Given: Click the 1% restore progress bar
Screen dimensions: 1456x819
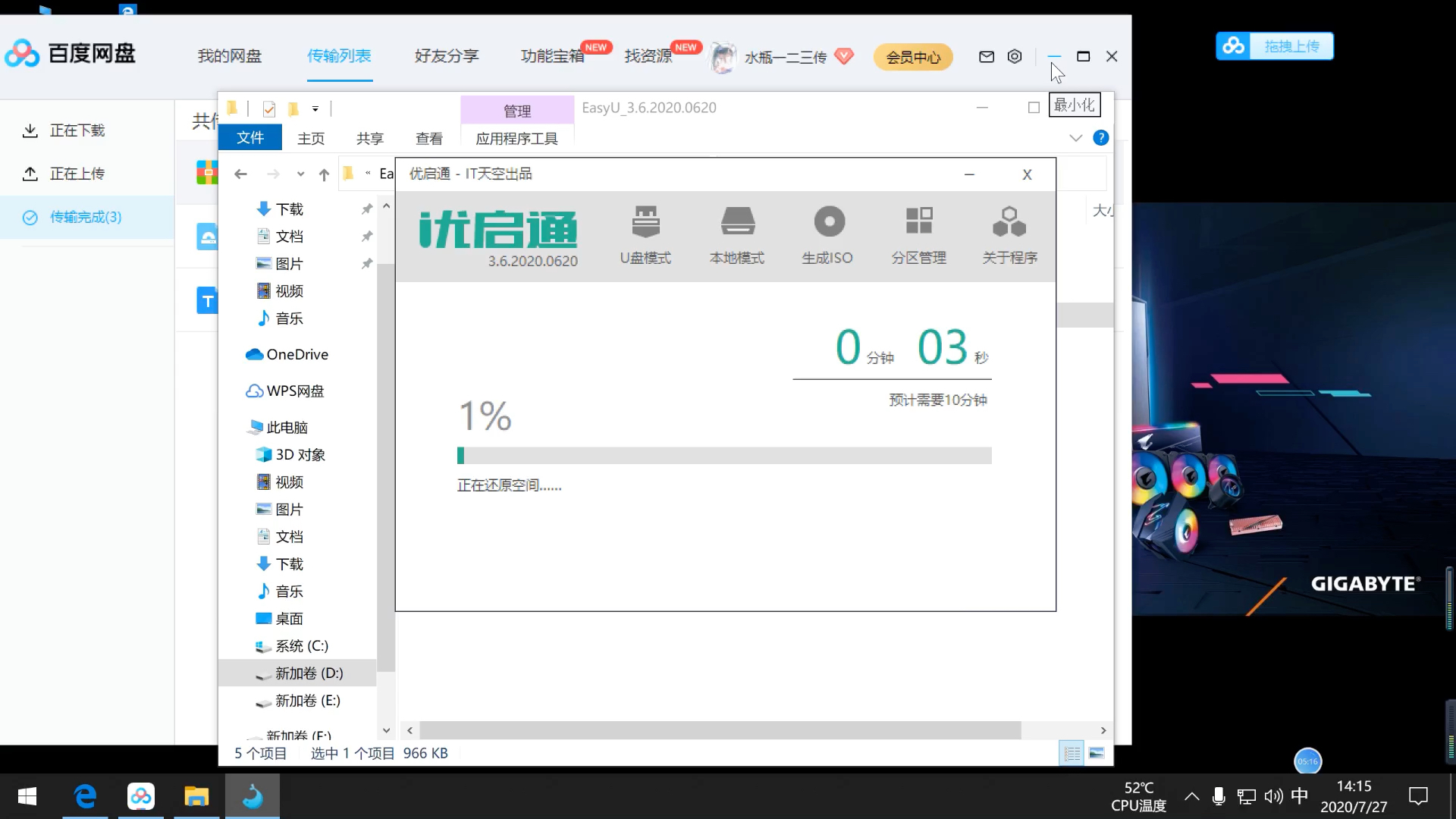Looking at the screenshot, I should coord(724,455).
